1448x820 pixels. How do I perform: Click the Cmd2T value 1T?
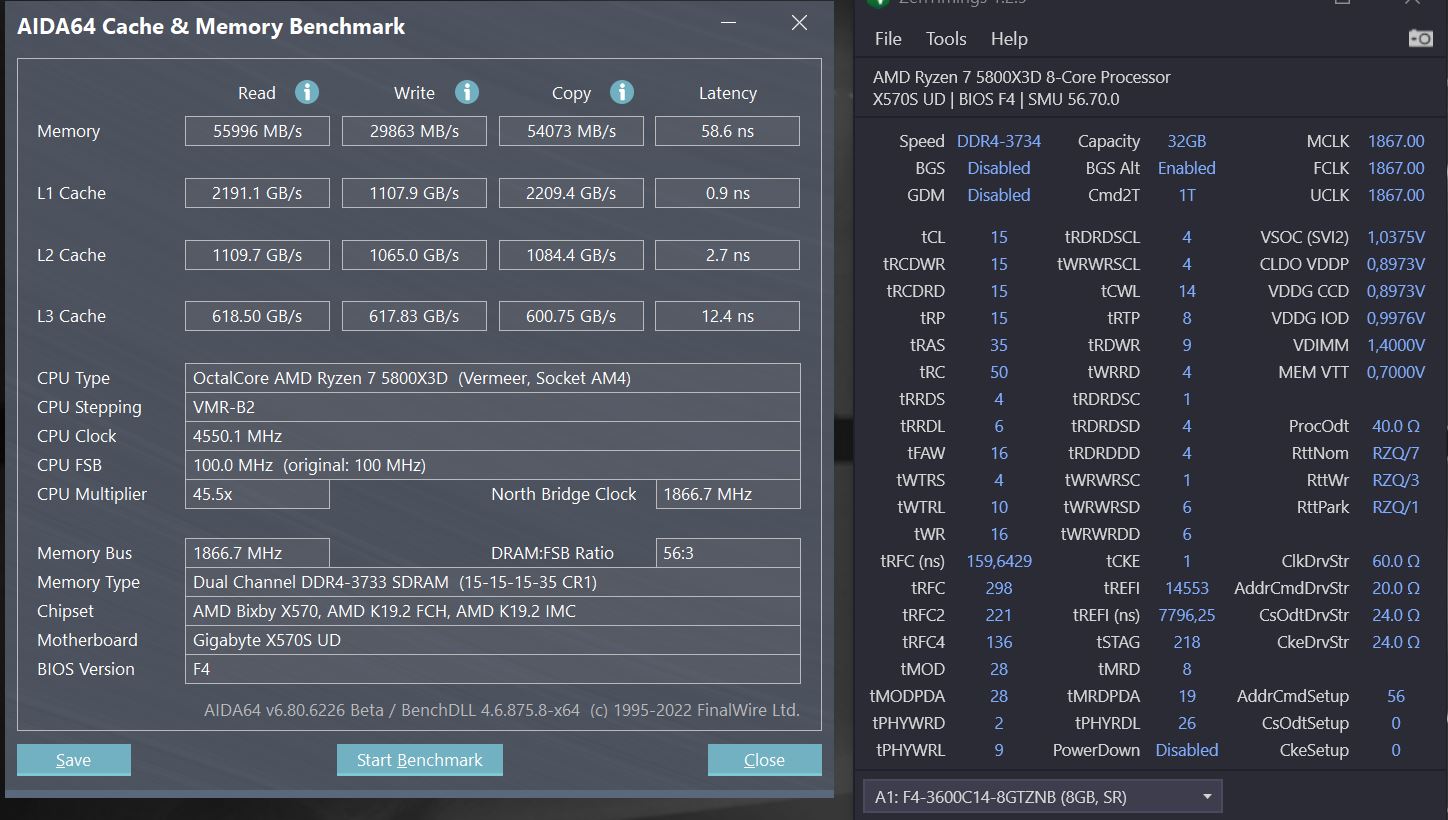1187,195
